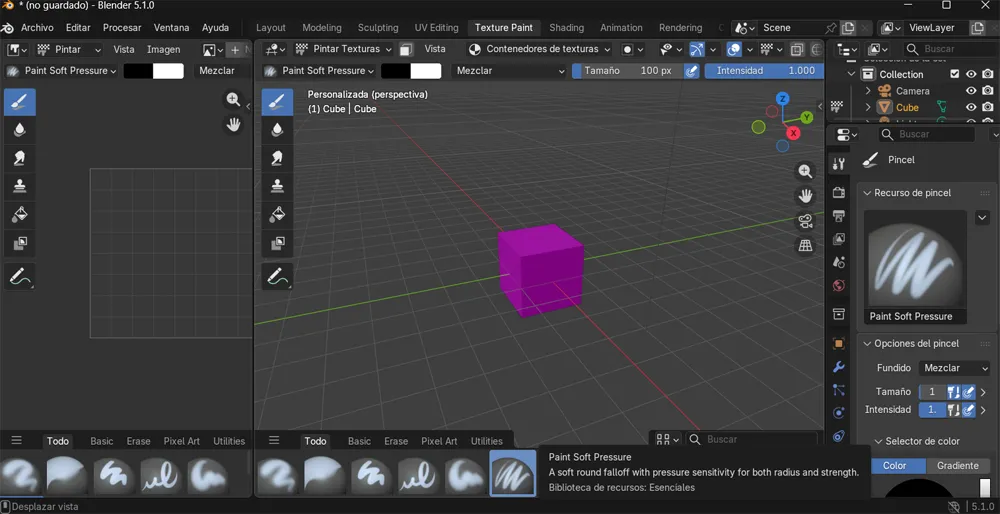The width and height of the screenshot is (1000, 514).
Task: Select the Annotate tool in 3D viewport toolbar
Action: tap(277, 276)
